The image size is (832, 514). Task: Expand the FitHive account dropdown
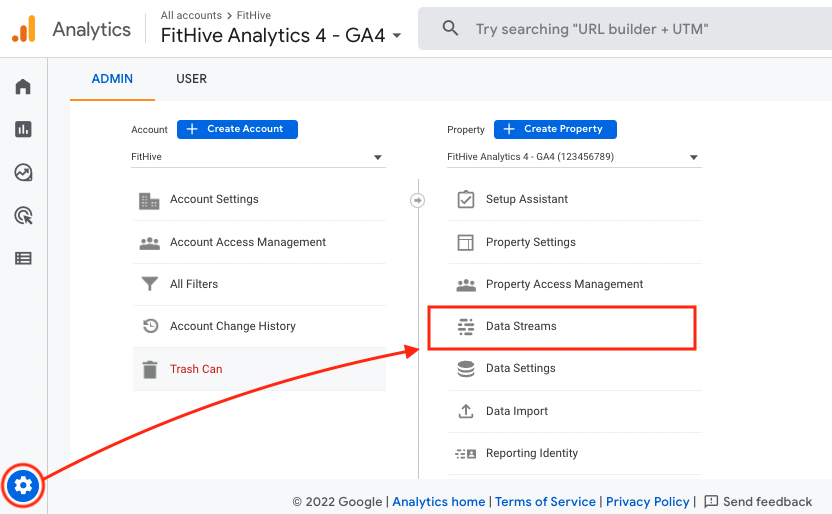coord(258,157)
